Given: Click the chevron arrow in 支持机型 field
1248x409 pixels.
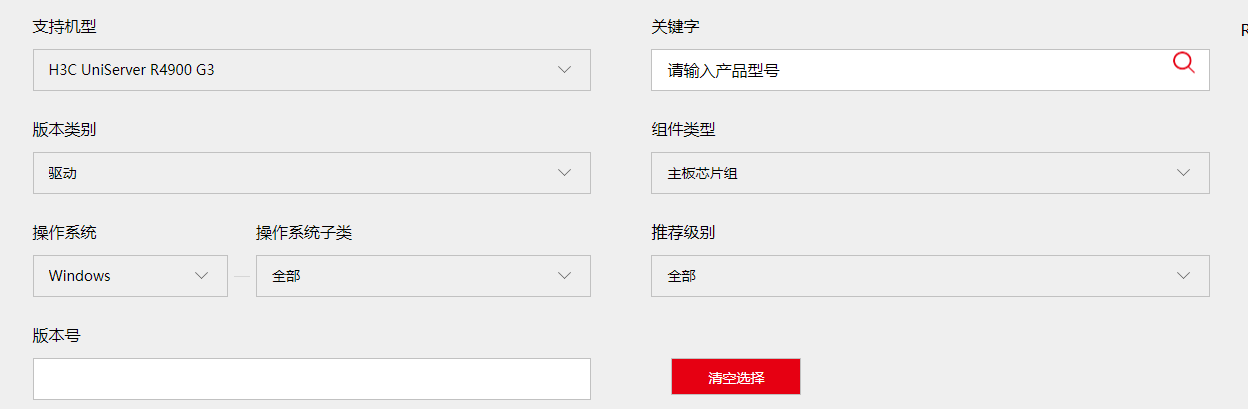Looking at the screenshot, I should (564, 70).
